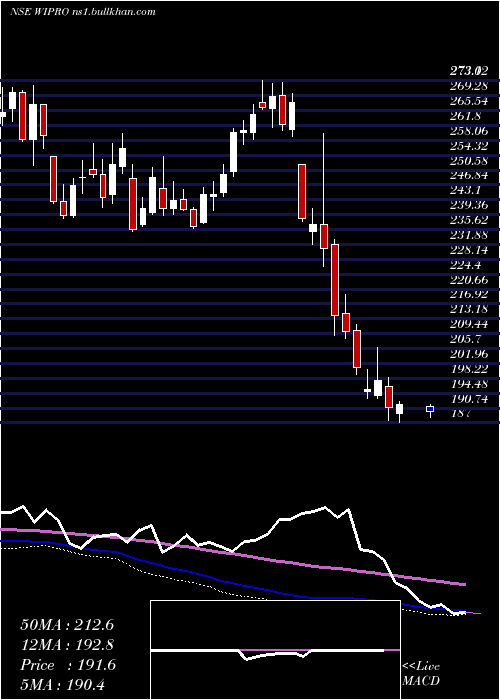Image resolution: width=500 pixels, height=700 pixels.
Task: Click the 201.96 price level label
Action: pos(469,354)
